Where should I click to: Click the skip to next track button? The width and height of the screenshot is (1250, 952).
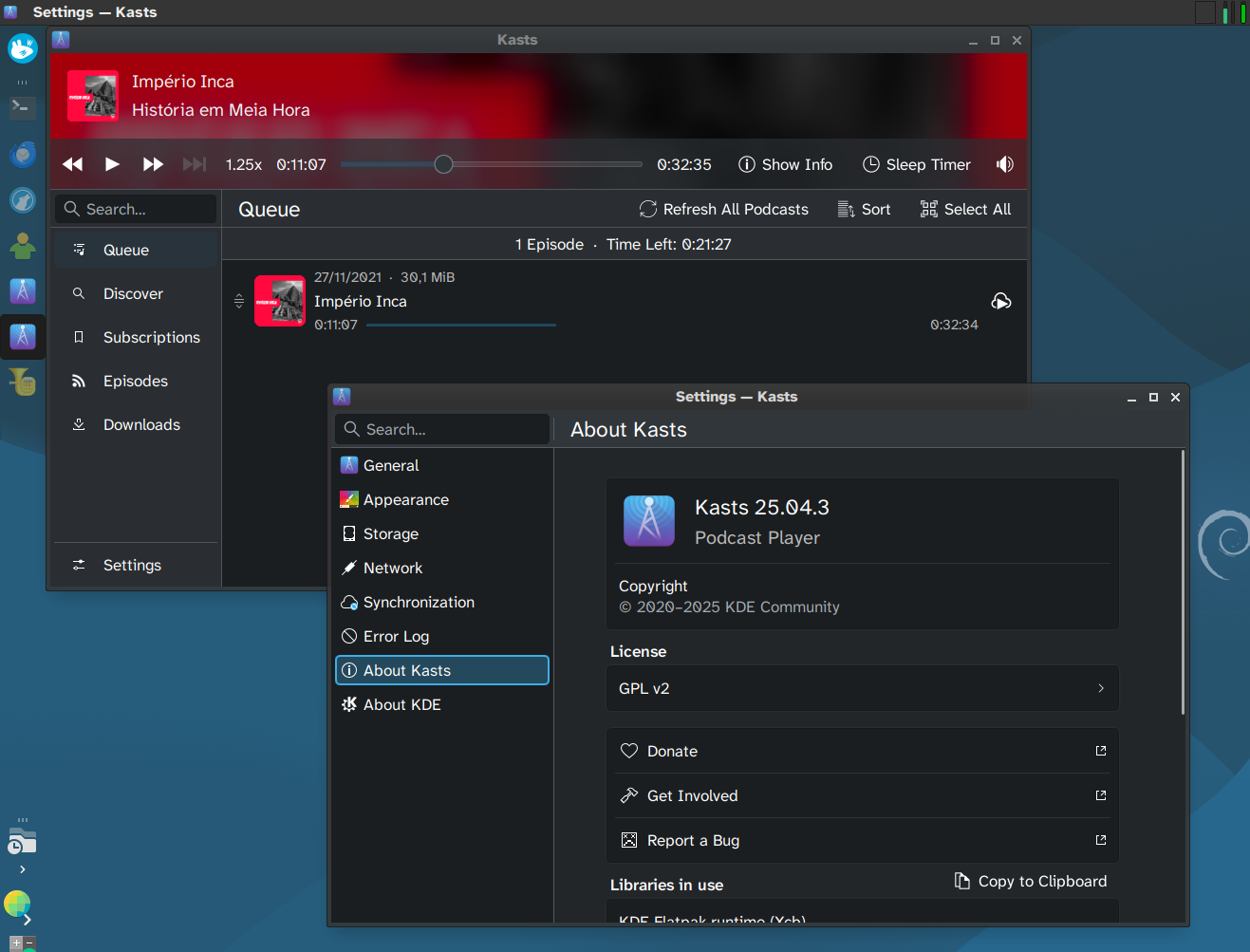point(195,164)
